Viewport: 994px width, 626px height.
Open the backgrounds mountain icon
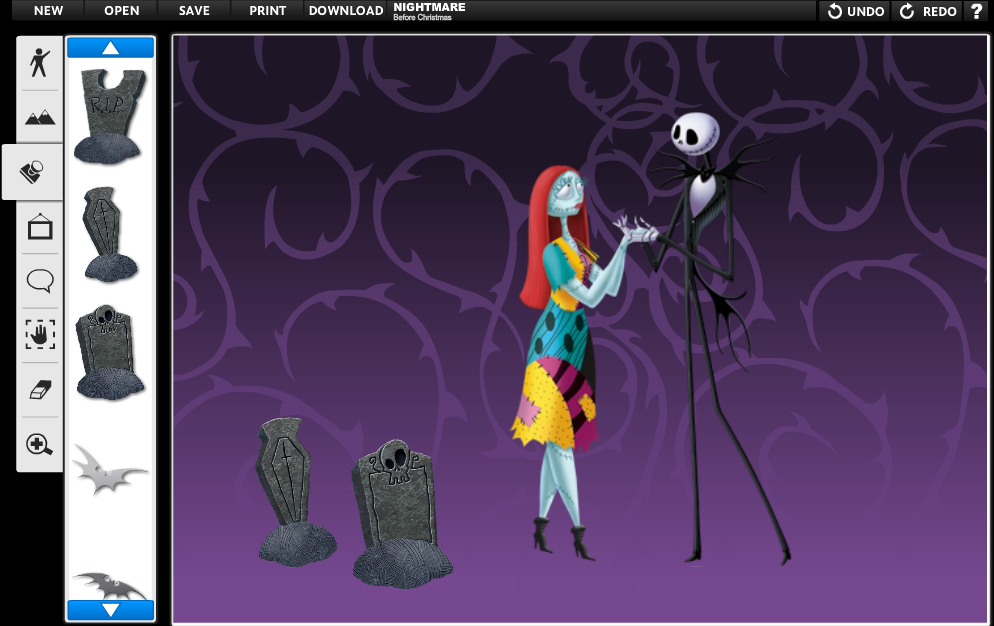(40, 117)
